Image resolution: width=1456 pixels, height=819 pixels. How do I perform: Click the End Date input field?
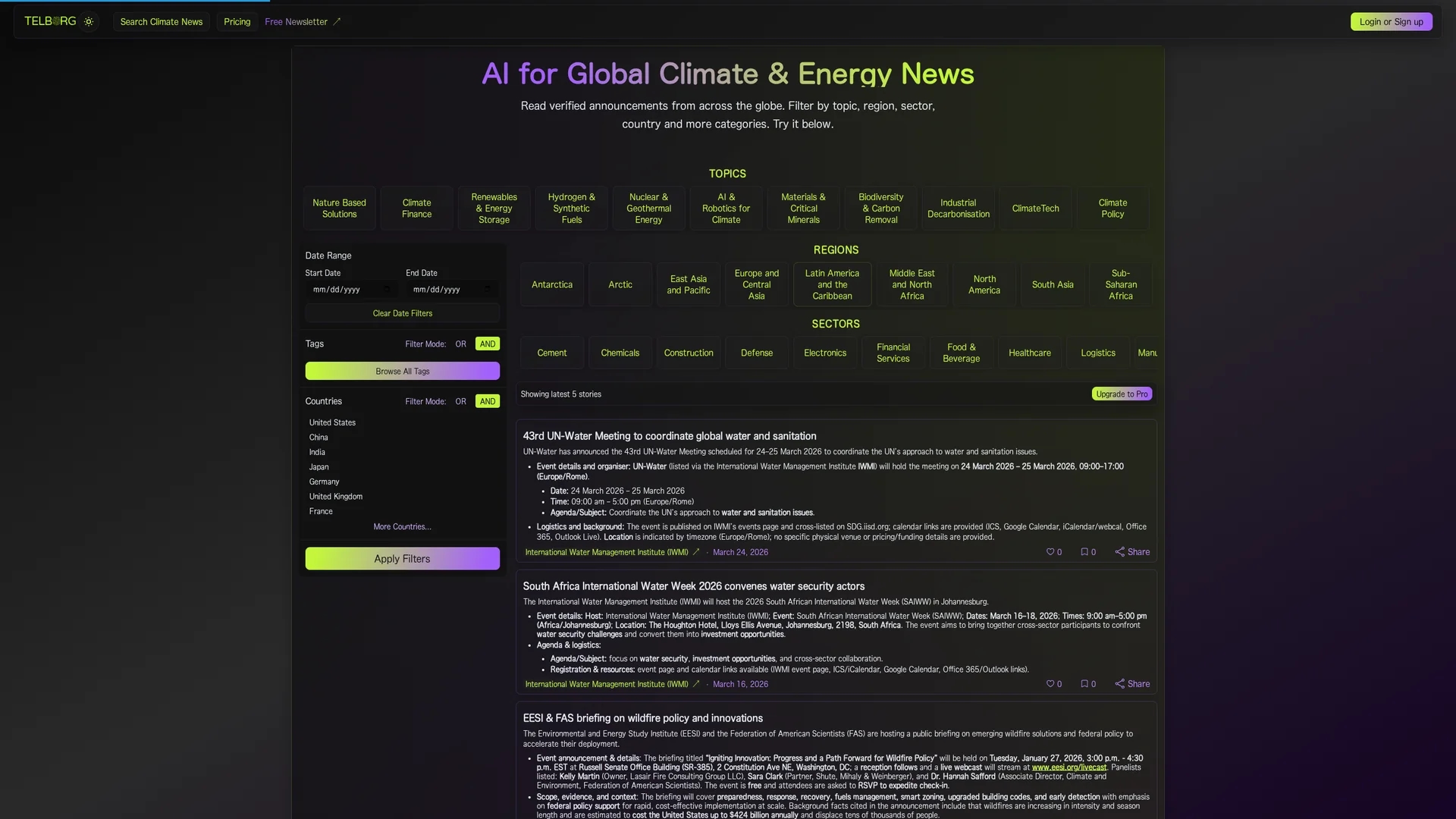[x=452, y=290]
